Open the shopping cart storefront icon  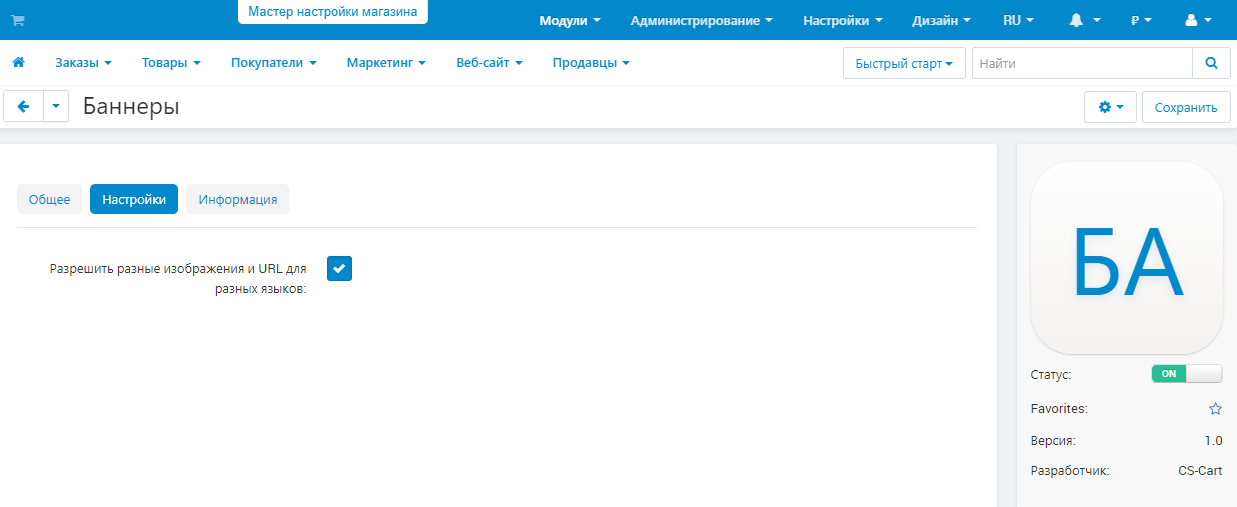[x=18, y=20]
